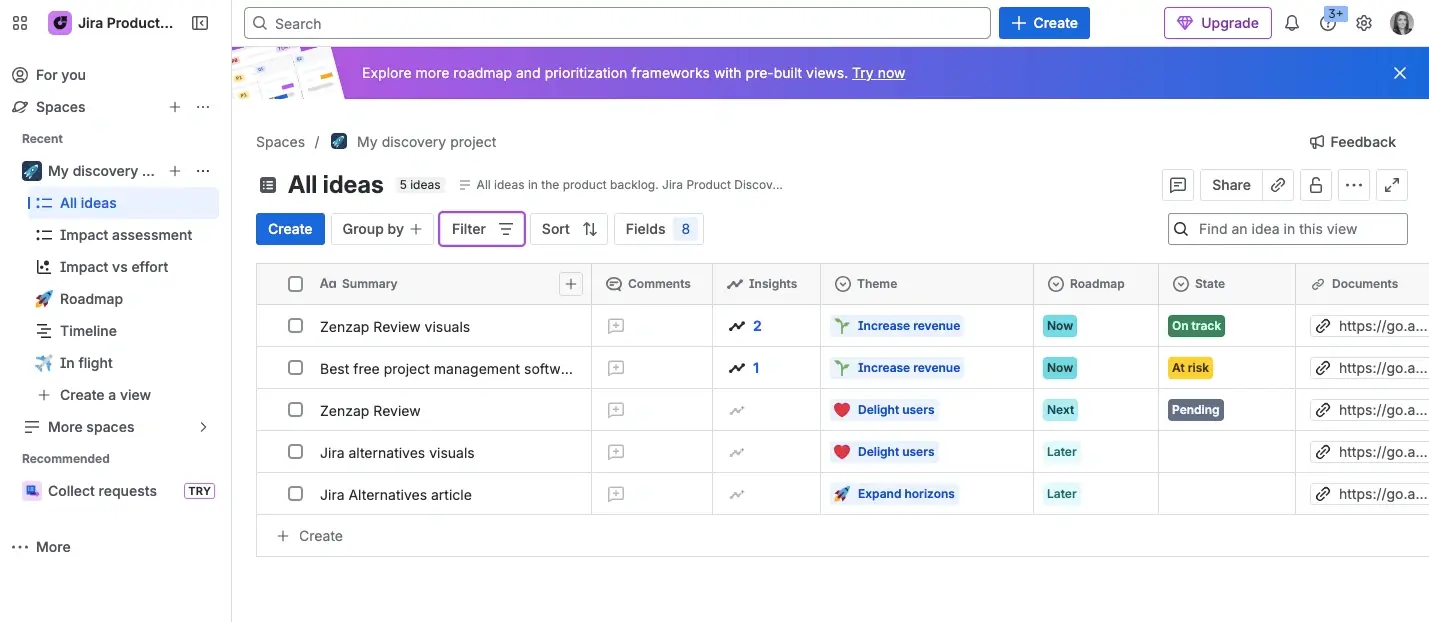Screen dimensions: 1429x622
Task: Select the Impact assessment view
Action: coord(124,235)
